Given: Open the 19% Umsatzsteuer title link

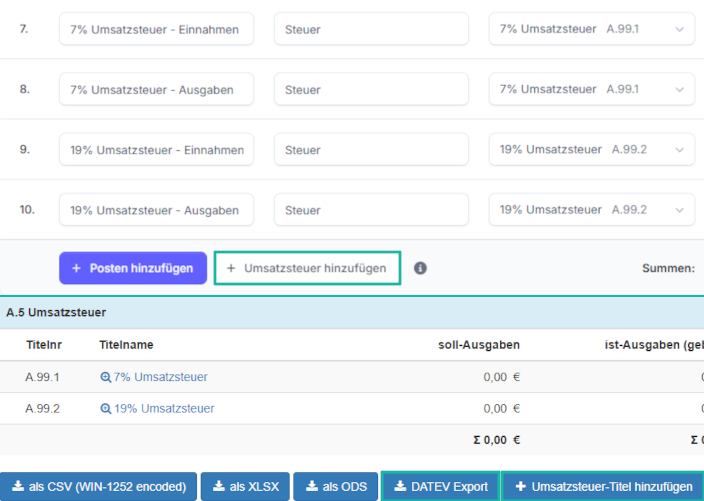Looking at the screenshot, I should (x=164, y=409).
